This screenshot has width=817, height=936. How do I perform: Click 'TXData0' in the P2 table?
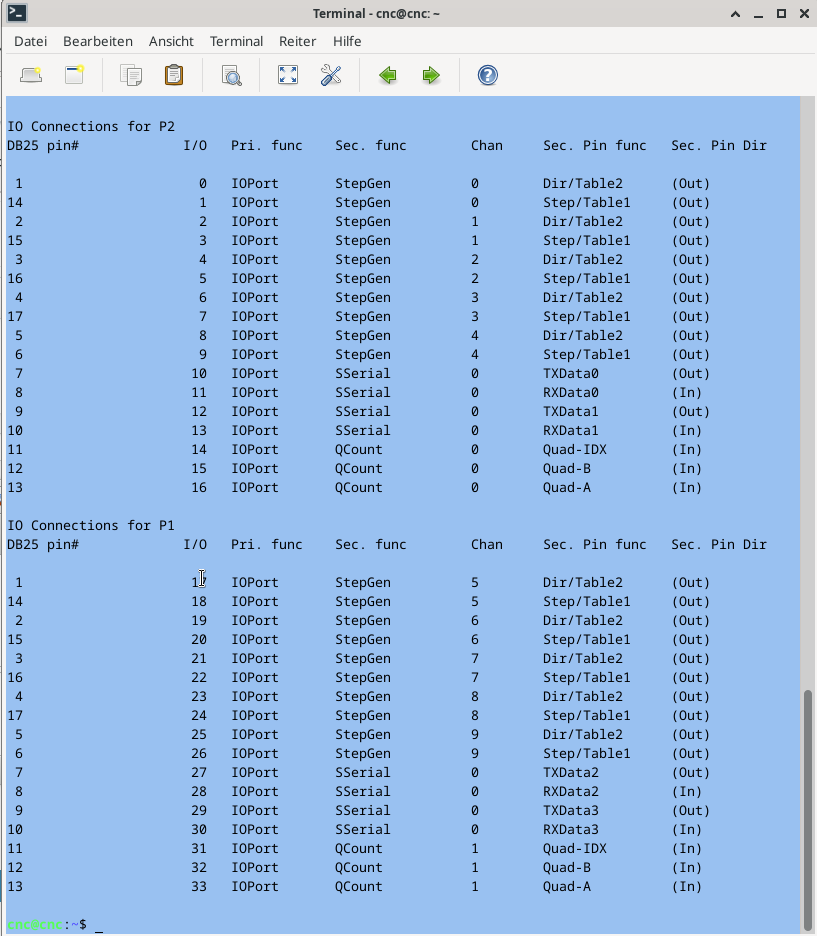pyautogui.click(x=571, y=374)
